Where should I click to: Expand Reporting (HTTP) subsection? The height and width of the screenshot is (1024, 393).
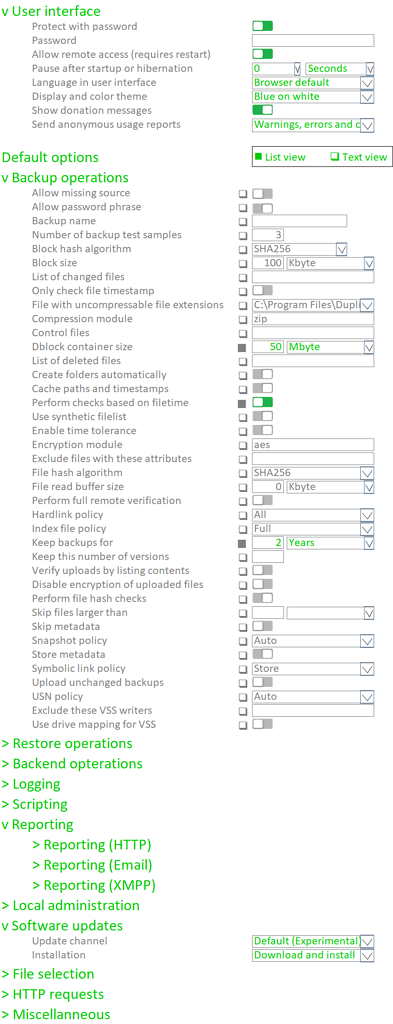pos(92,845)
